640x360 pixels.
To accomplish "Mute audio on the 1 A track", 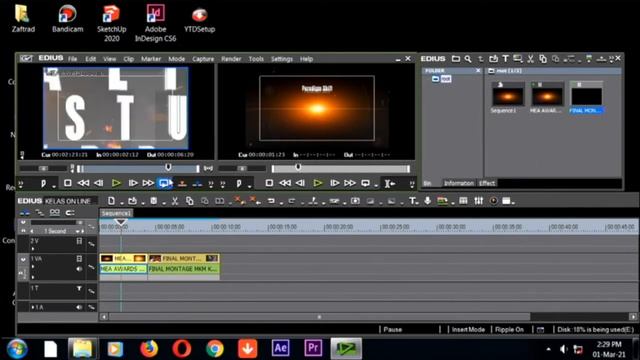I will tap(79, 307).
